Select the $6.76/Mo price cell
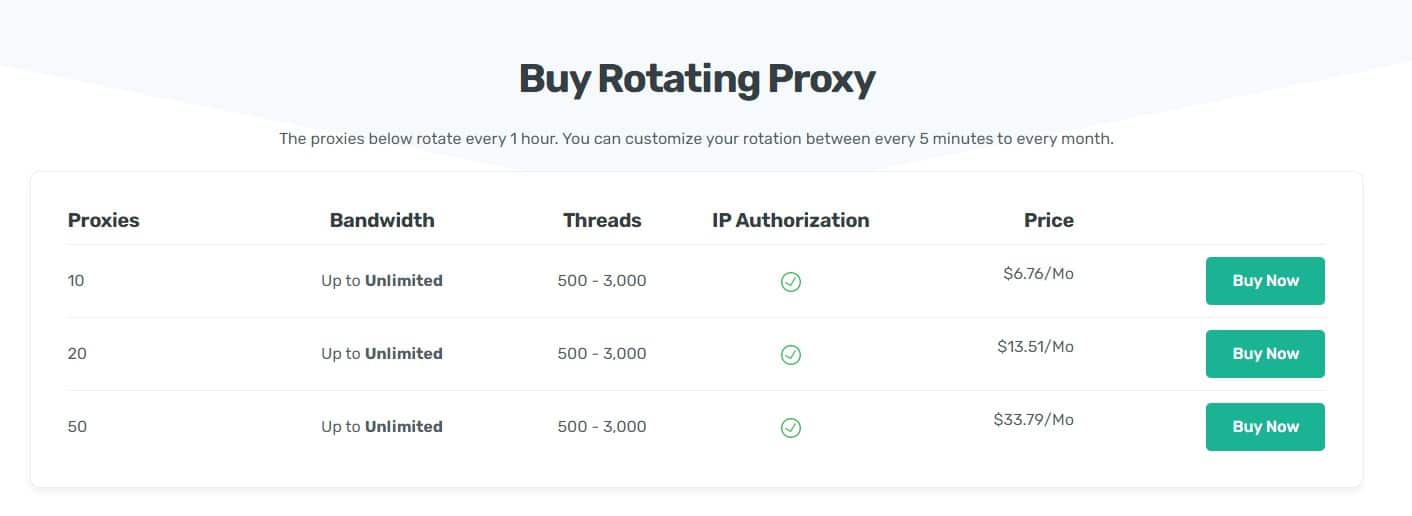This screenshot has width=1412, height=516. pos(1038,273)
